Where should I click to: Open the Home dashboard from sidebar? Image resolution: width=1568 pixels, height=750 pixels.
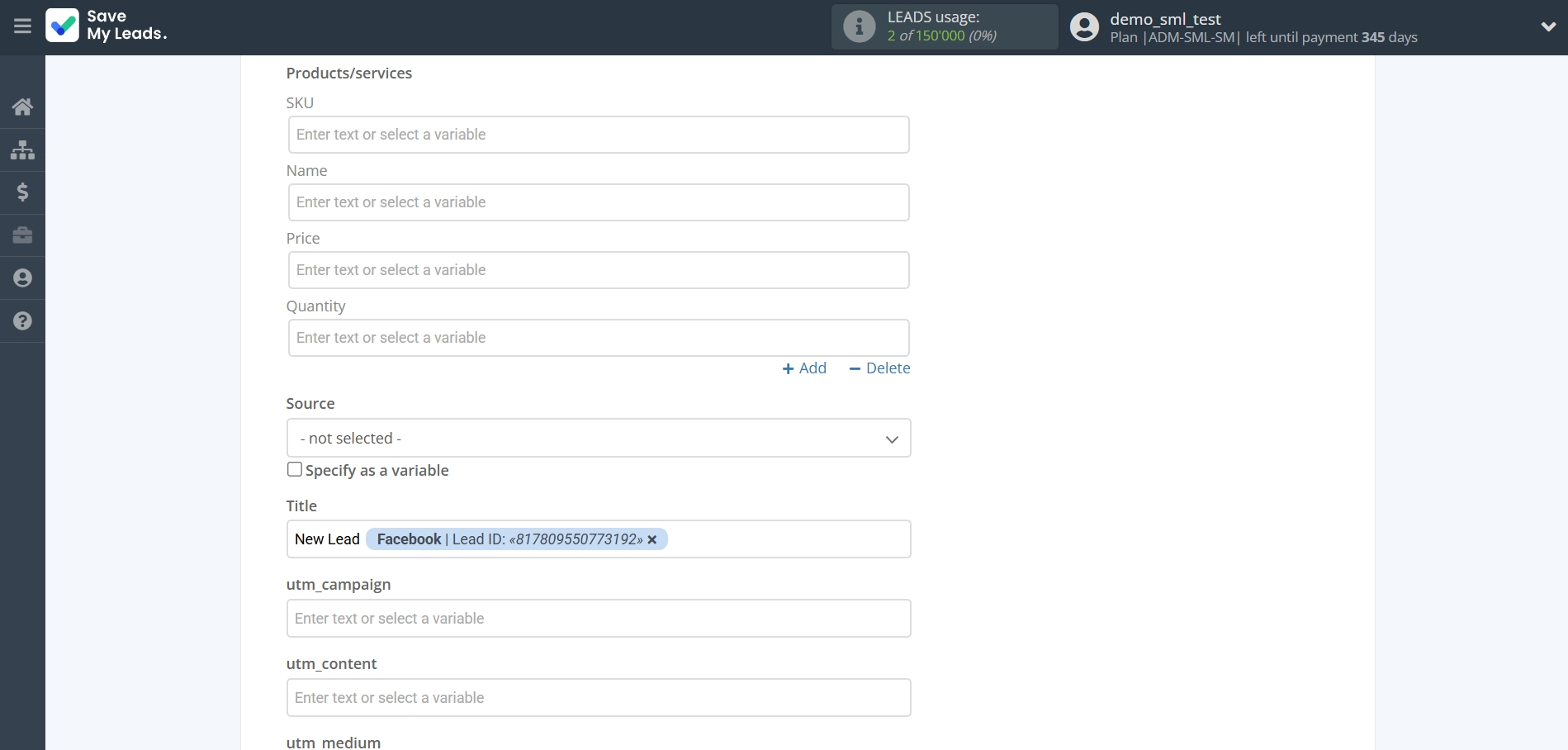click(21, 107)
